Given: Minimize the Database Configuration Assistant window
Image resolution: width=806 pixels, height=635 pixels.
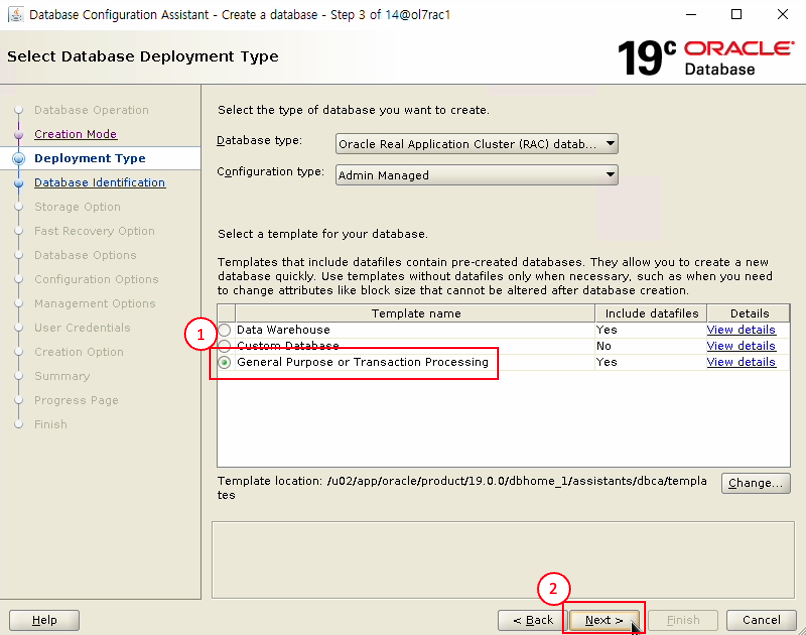Looking at the screenshot, I should click(x=691, y=14).
